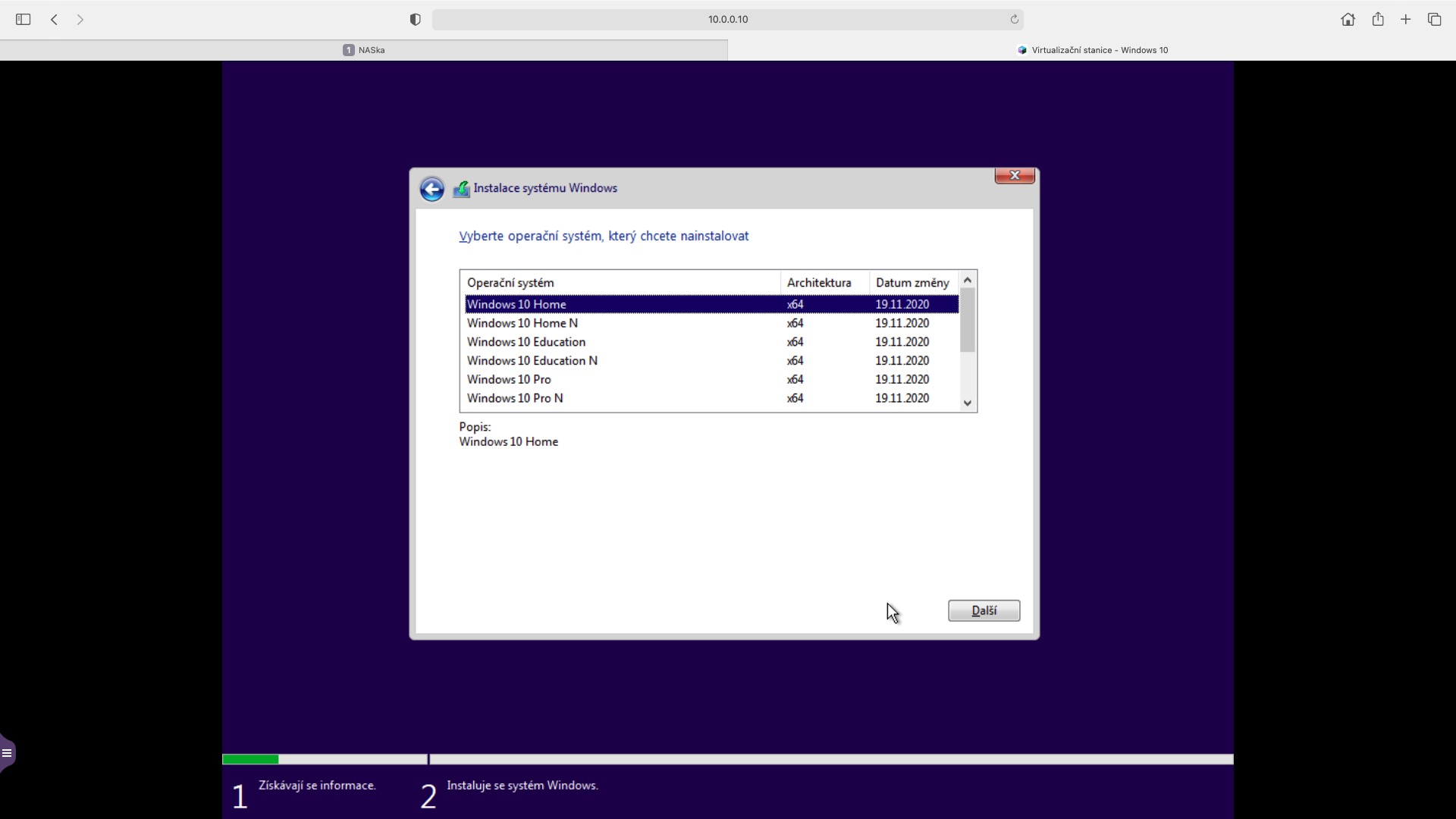Go back using the browser back arrow
This screenshot has height=819, width=1456.
54,20
